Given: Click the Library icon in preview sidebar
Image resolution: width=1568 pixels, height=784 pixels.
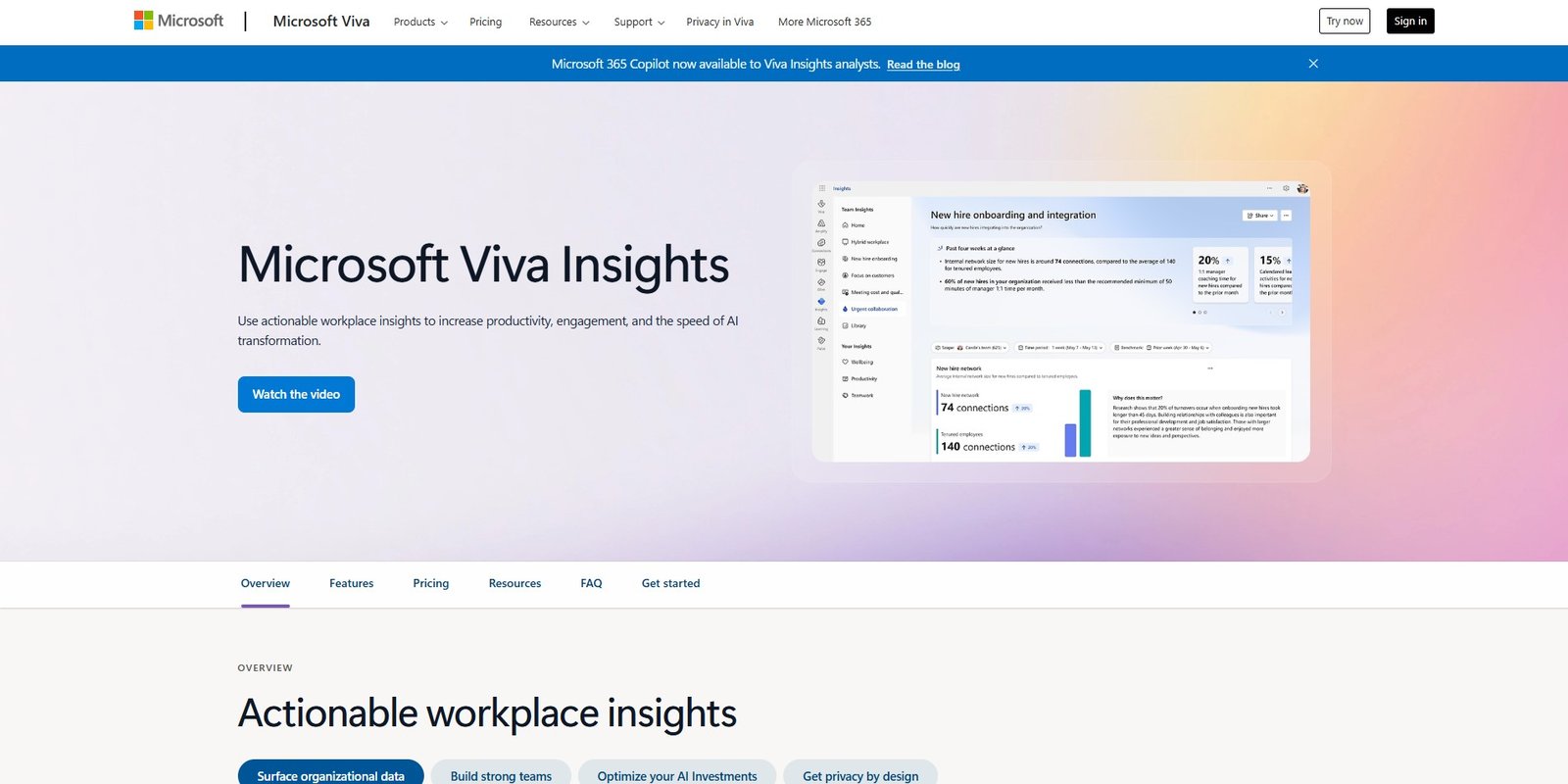Looking at the screenshot, I should tap(846, 325).
